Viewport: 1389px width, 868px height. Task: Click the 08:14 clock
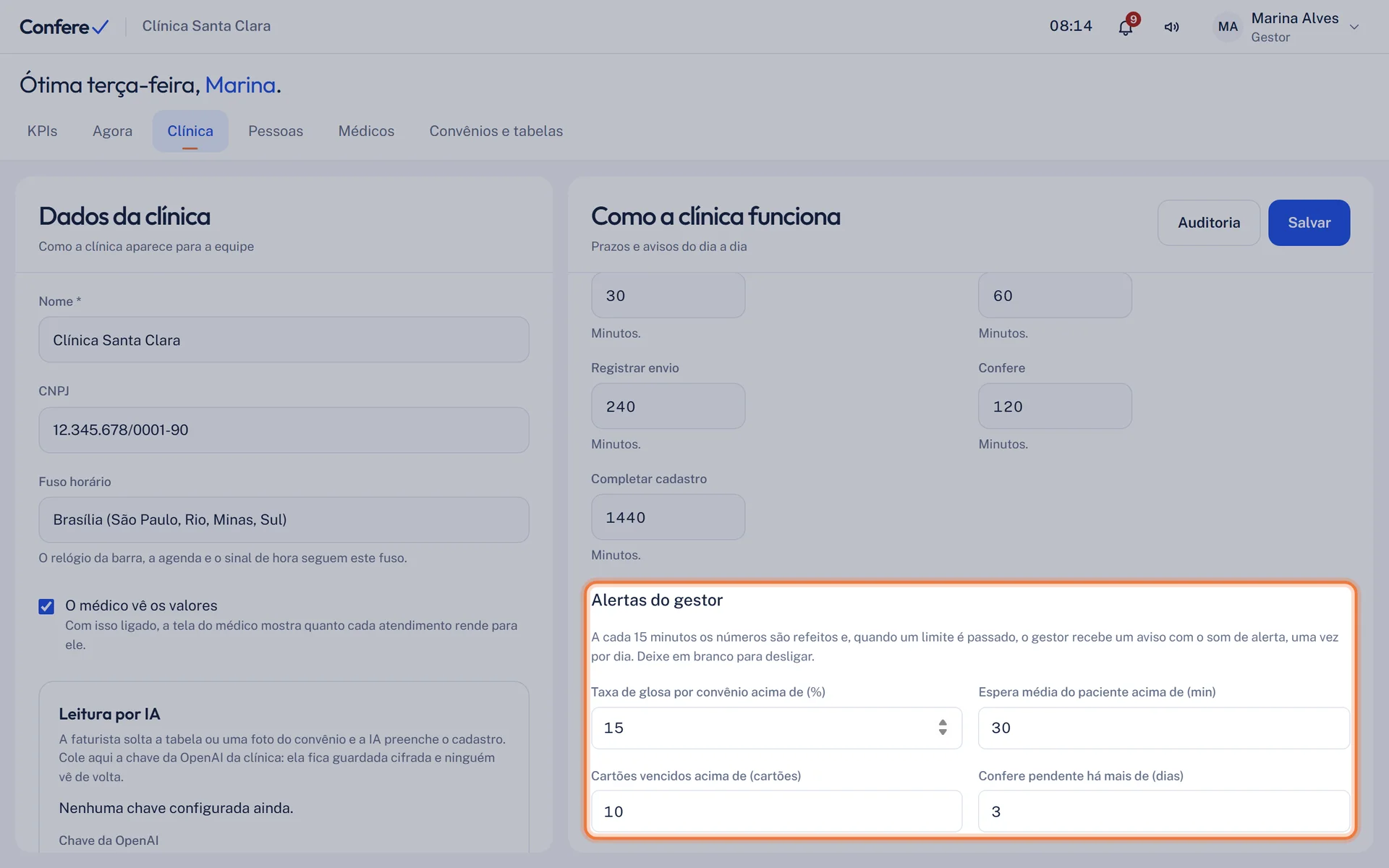pyautogui.click(x=1071, y=26)
